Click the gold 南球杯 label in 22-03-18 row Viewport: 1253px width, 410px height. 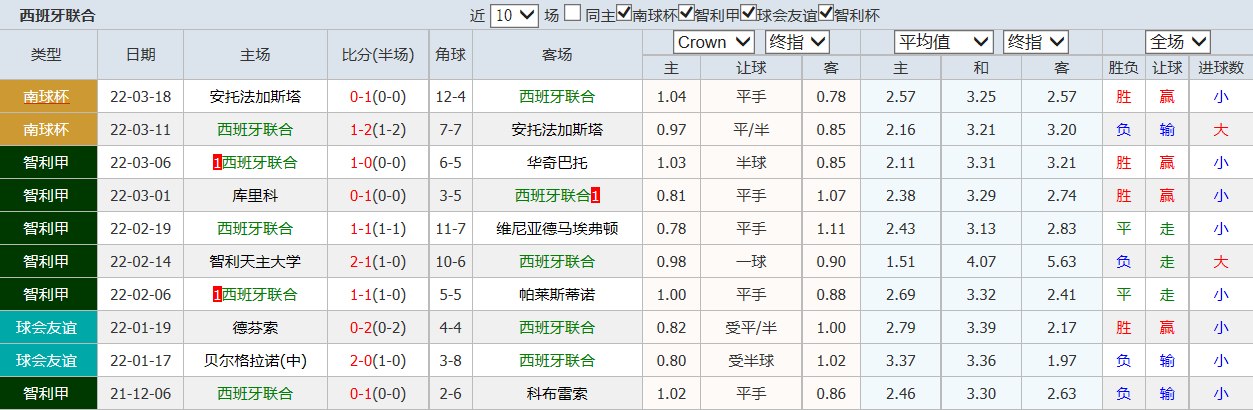49,97
